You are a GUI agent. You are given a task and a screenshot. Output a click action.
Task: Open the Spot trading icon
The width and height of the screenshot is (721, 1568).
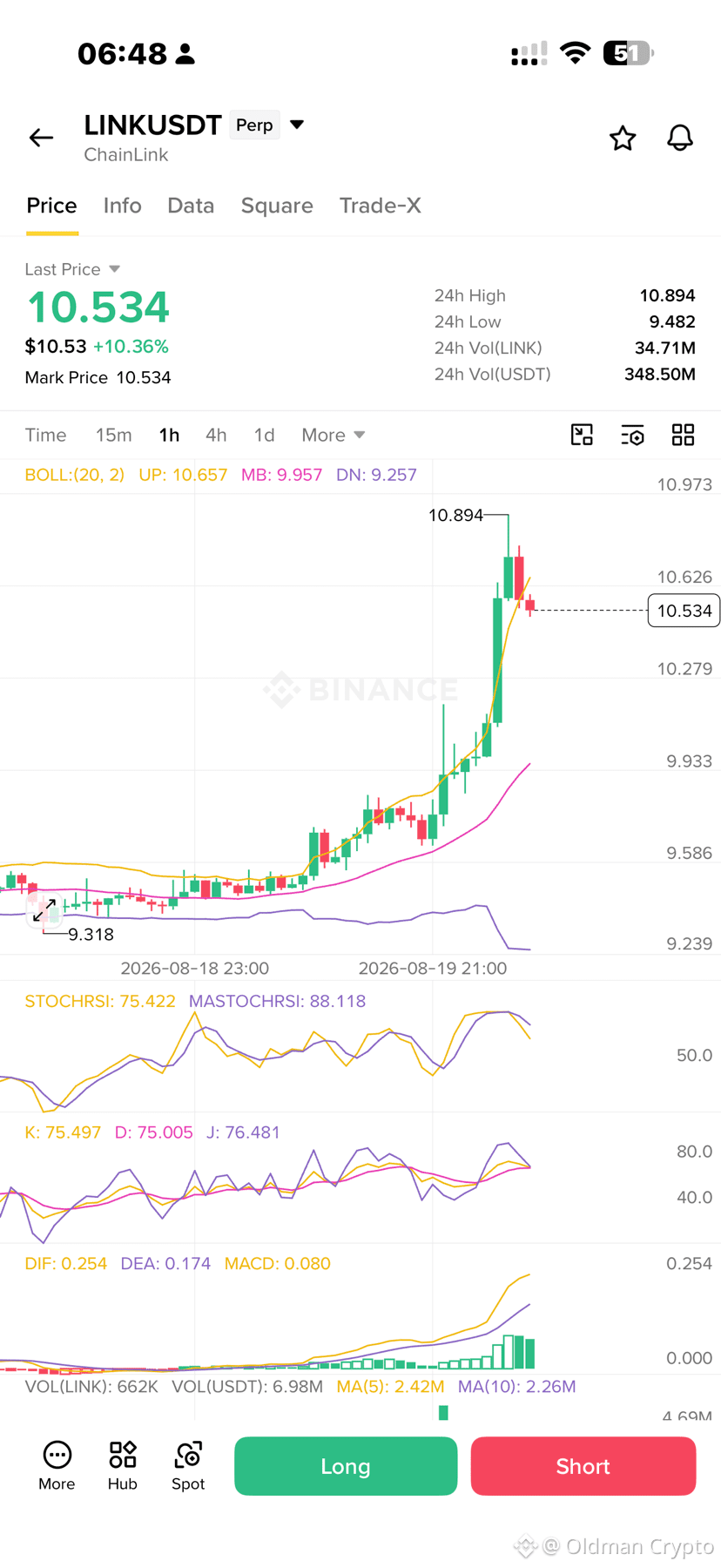pos(188,1465)
